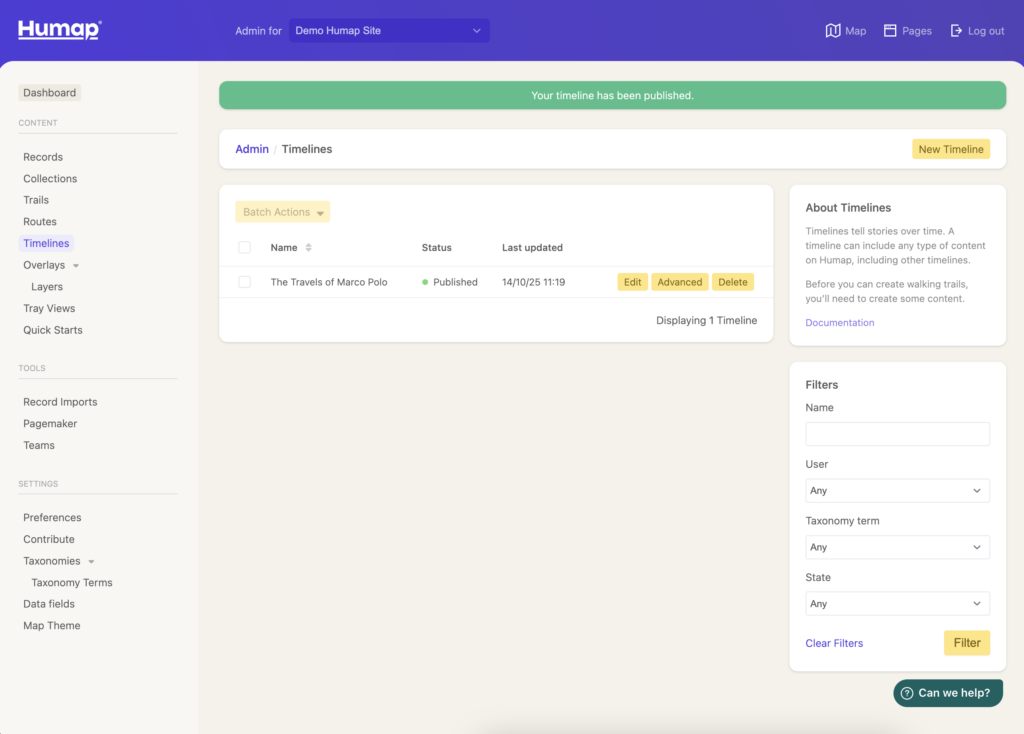The image size is (1024, 734).
Task: Click the Documentation link
Action: 839,323
